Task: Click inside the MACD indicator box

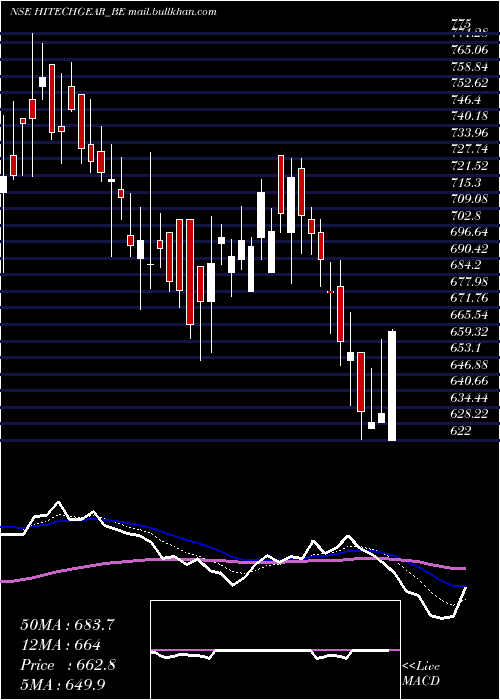Action: 275,650
